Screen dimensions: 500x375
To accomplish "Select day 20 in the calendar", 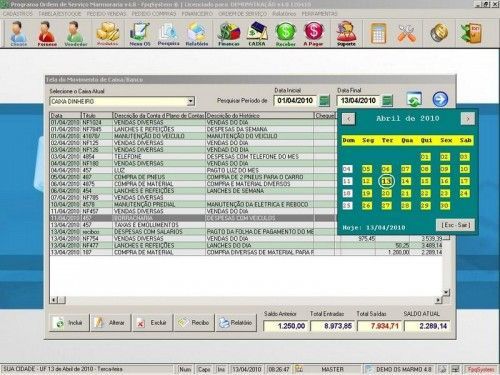I will [386, 193].
